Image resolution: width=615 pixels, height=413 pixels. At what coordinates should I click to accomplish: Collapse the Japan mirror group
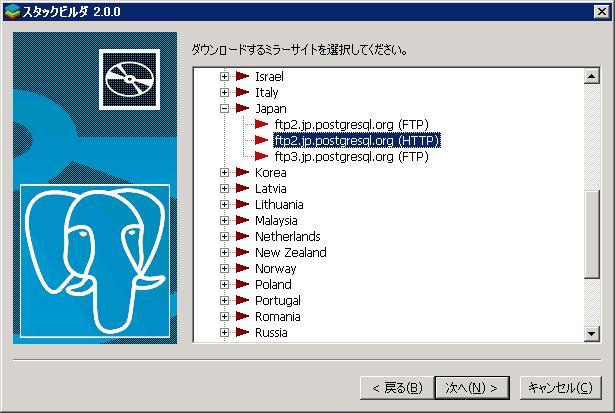click(x=224, y=109)
